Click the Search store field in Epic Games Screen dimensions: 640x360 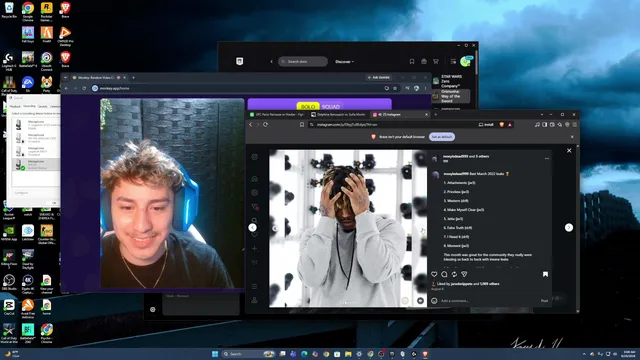303,62
